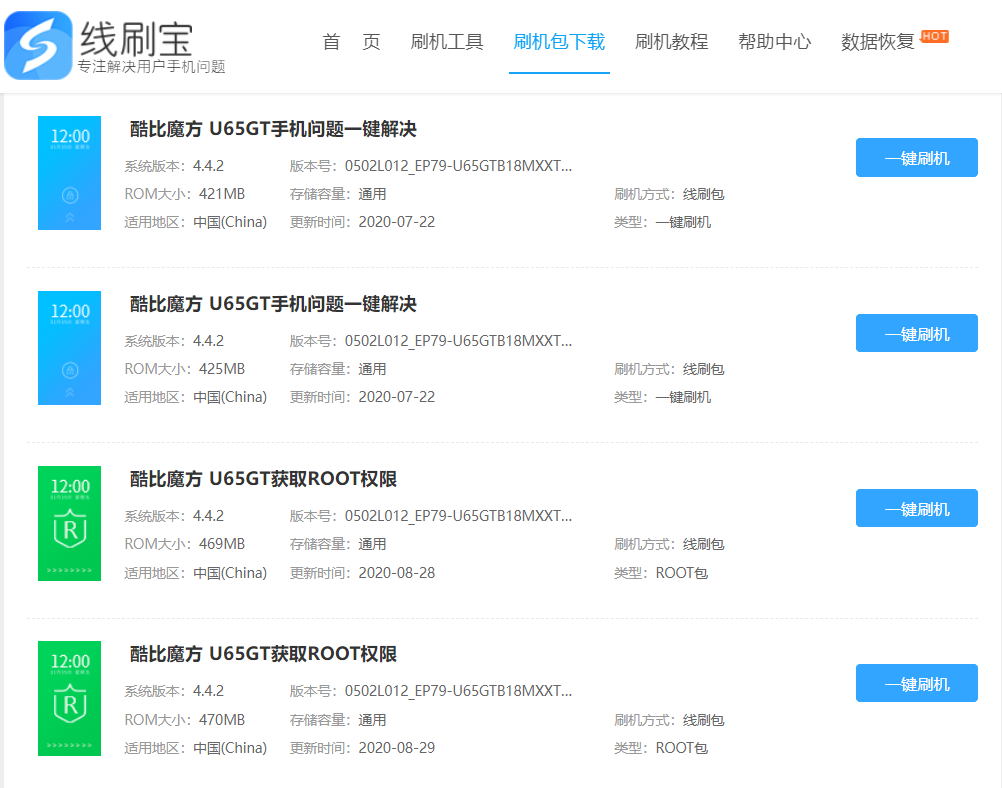Click 一键刷机 for the 425MB ROM
Image resolution: width=1002 pixels, height=788 pixels.
[x=916, y=333]
